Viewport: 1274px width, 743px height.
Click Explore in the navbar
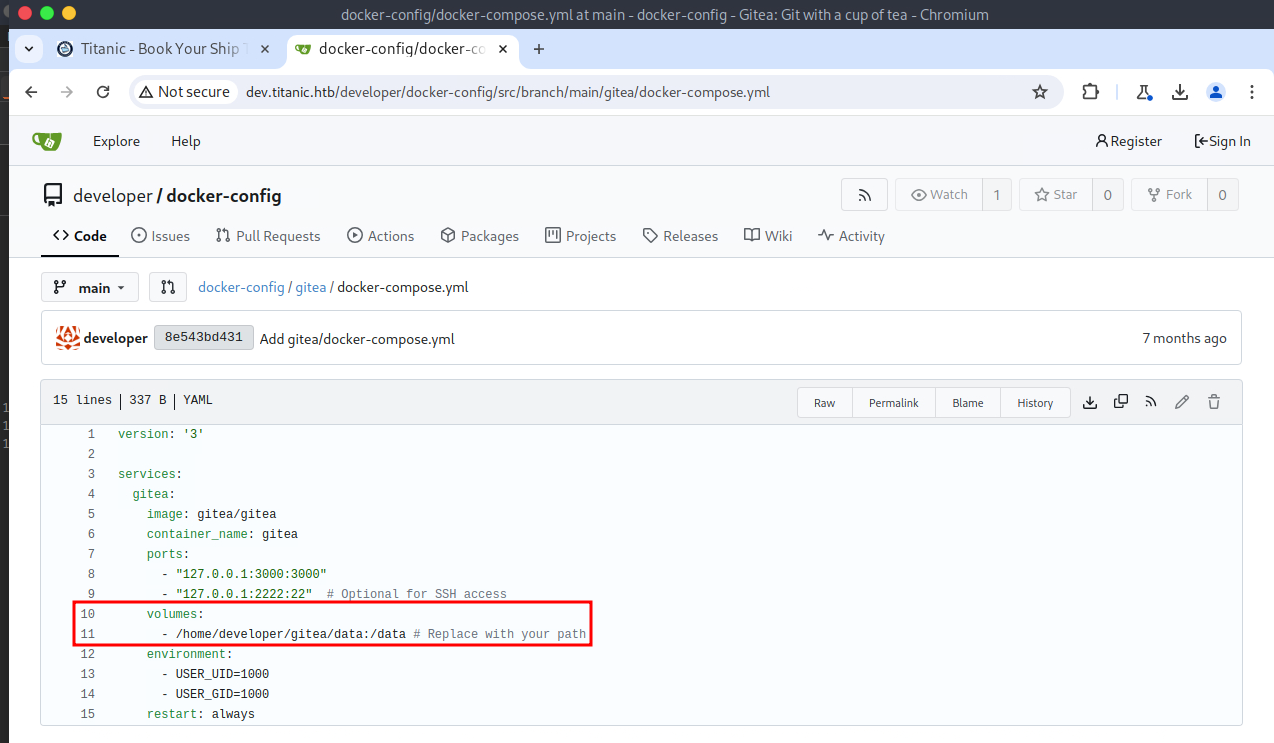[x=116, y=141]
